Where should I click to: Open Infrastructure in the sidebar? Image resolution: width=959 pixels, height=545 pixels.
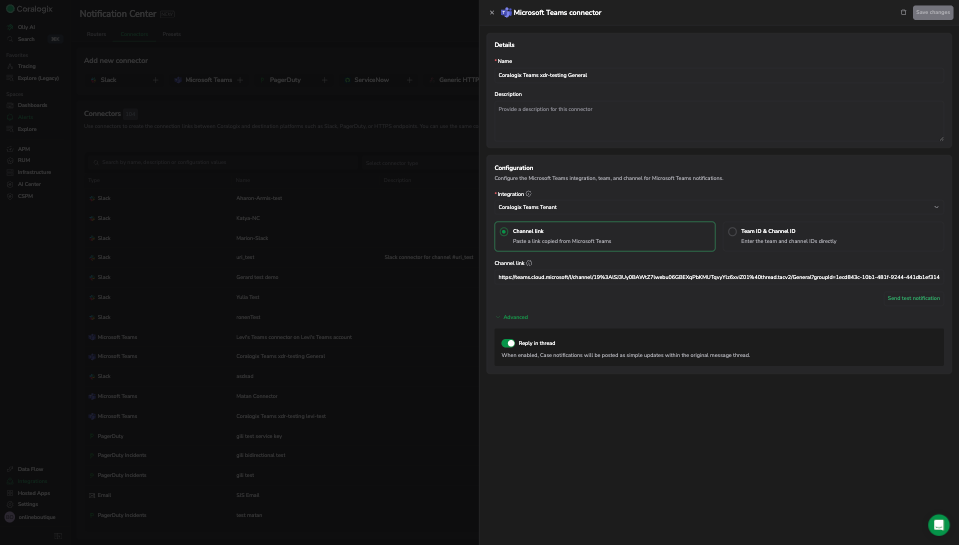34,172
